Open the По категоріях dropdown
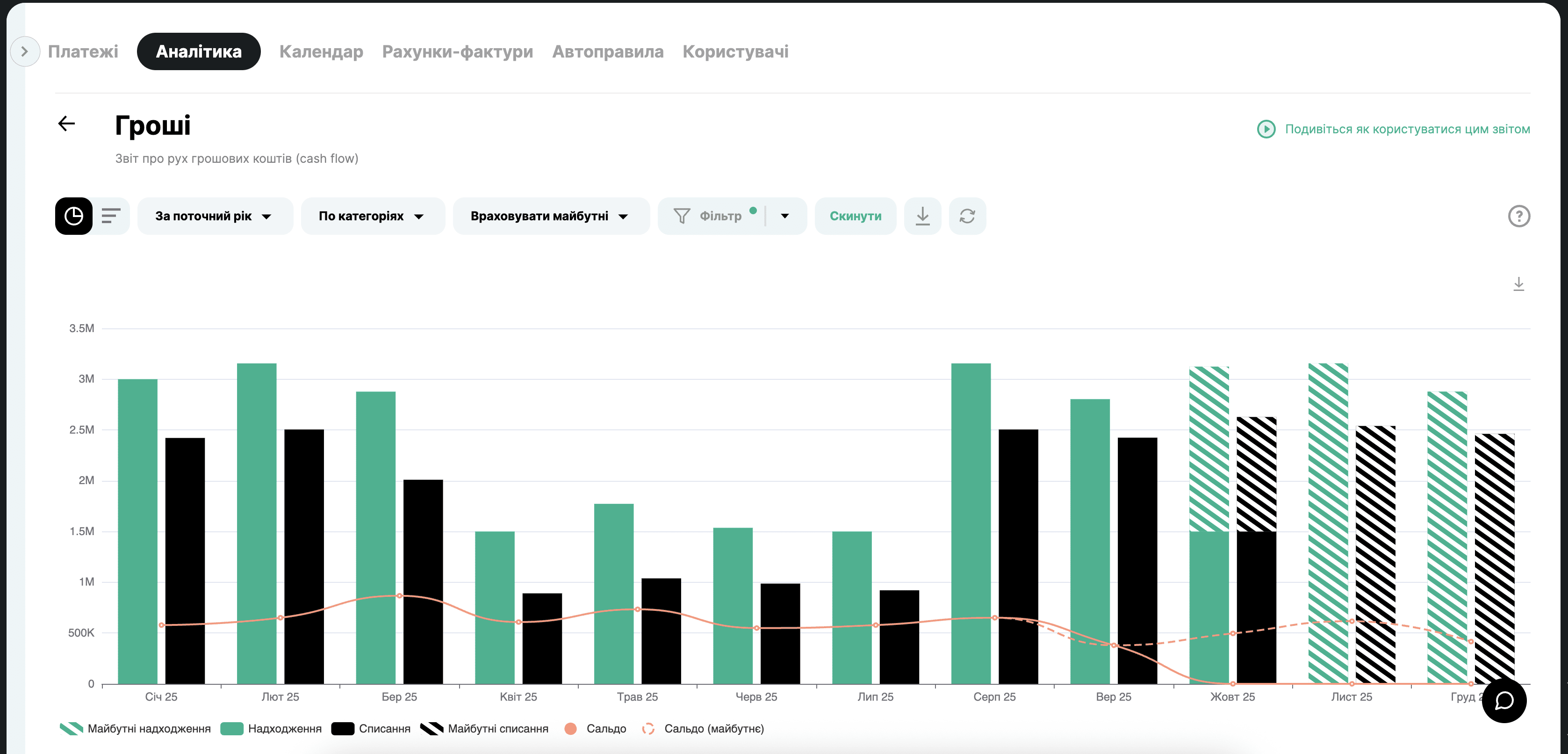The image size is (1568, 754). click(372, 216)
